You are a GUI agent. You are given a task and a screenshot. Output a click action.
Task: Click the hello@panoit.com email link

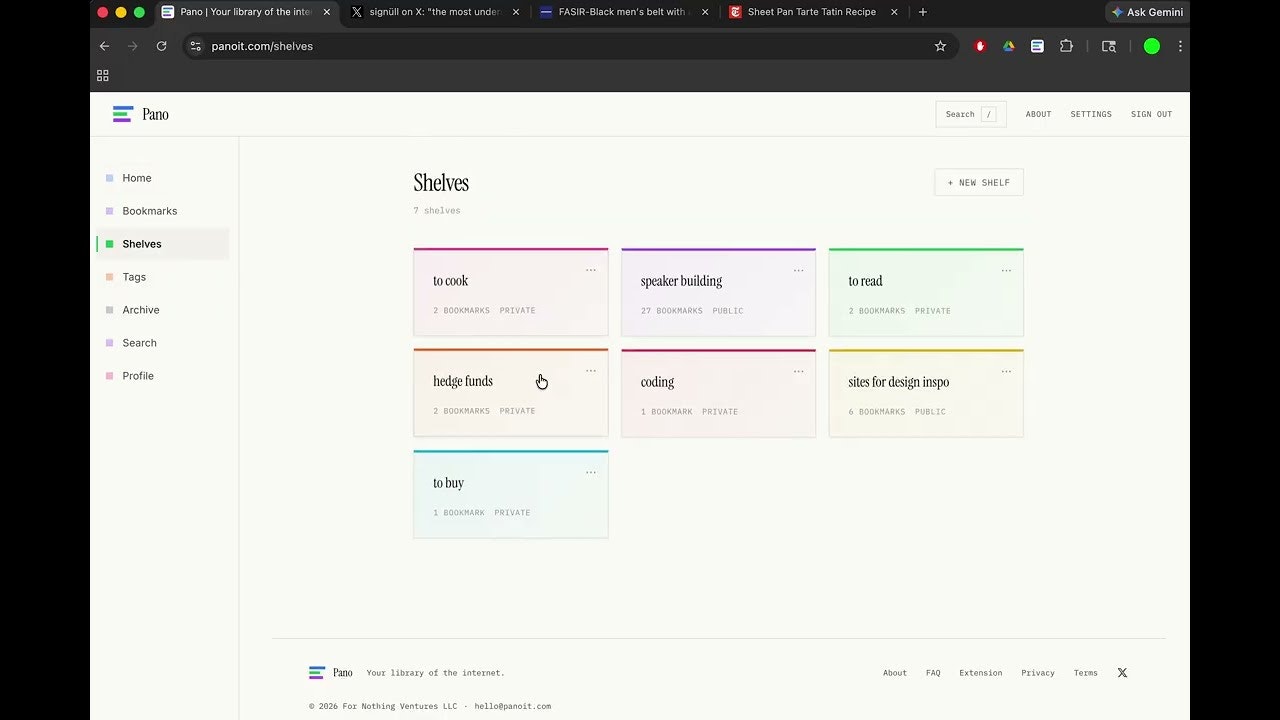coord(513,706)
